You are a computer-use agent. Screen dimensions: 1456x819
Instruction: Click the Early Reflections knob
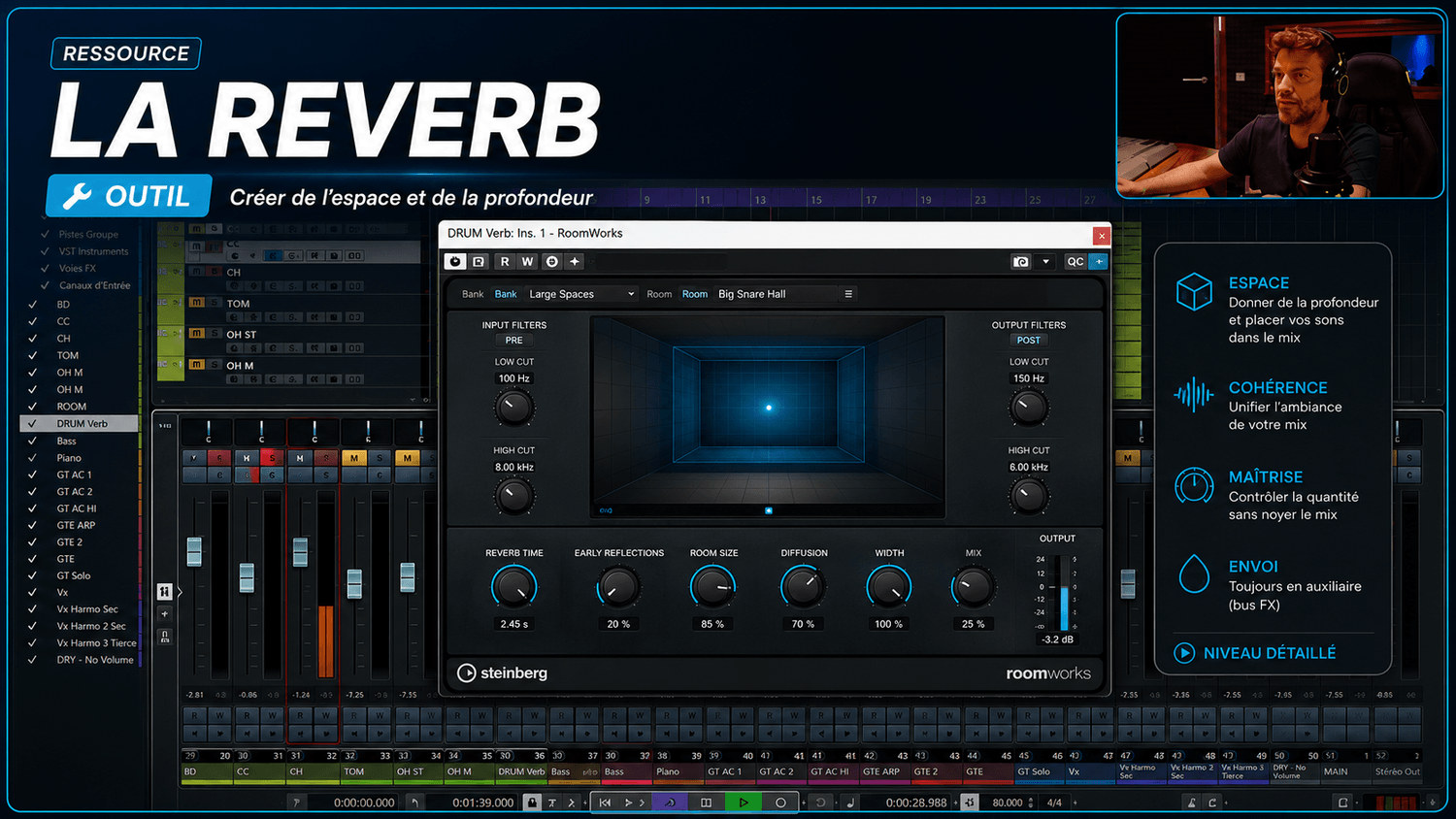[x=618, y=587]
